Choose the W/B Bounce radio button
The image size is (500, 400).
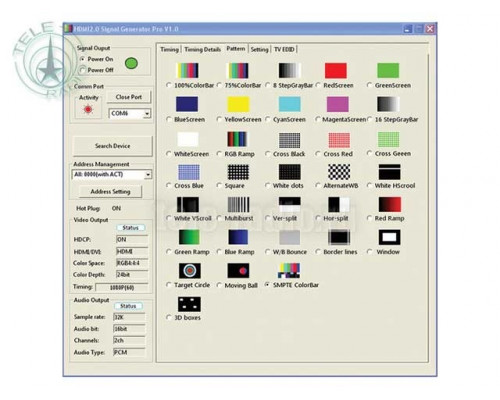(268, 252)
